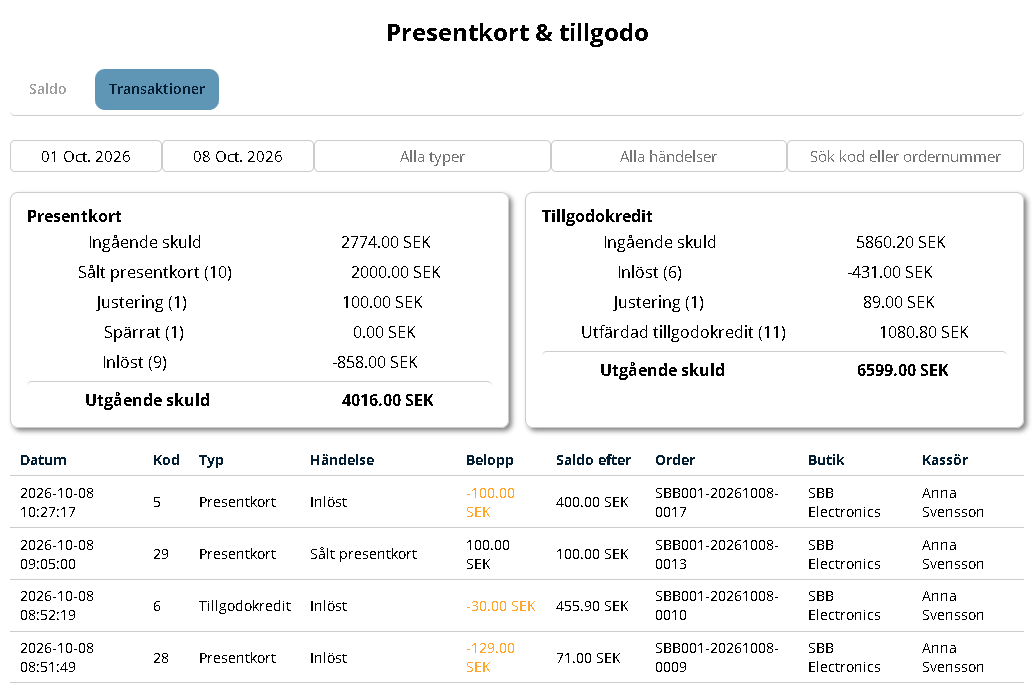The image size is (1034, 685).
Task: Click the -30.00 SEK amount
Action: click(x=501, y=606)
